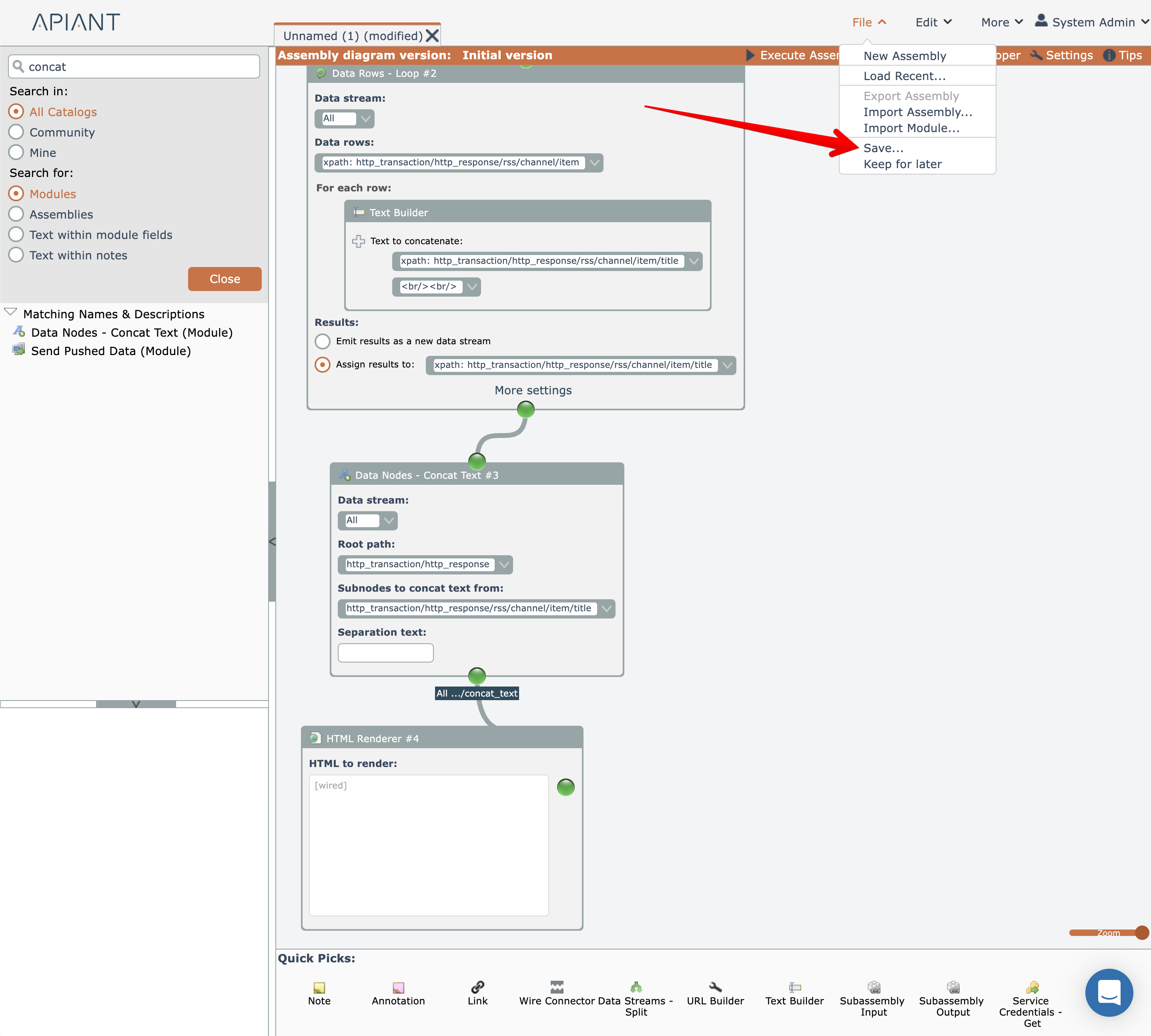The width and height of the screenshot is (1151, 1036).
Task: Collapse Matching Names & Descriptions section
Action: pos(11,312)
